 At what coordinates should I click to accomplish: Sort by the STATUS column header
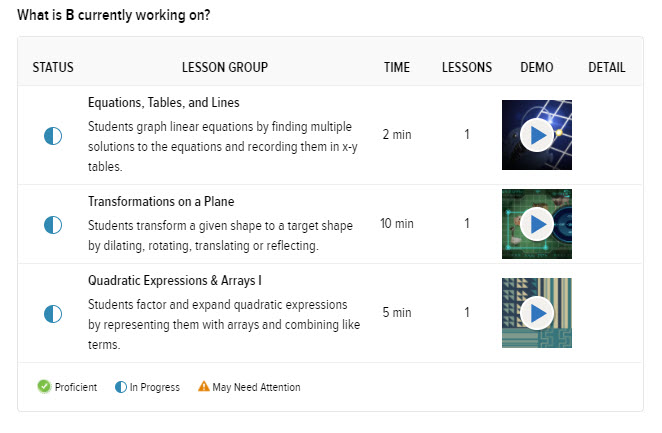tap(53, 67)
